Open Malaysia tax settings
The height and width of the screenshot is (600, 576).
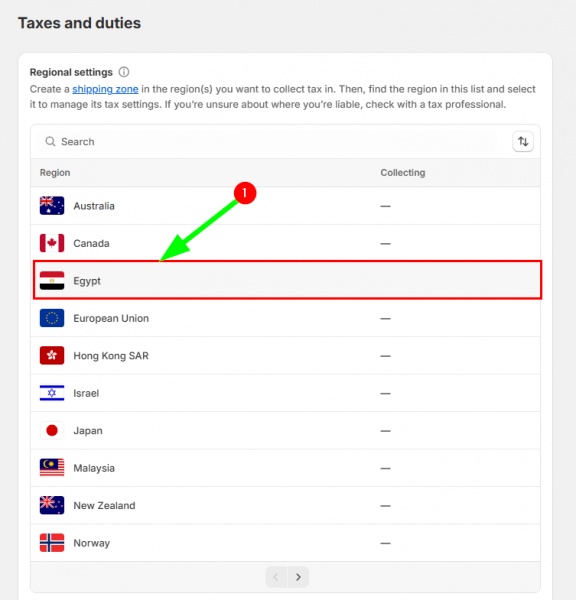point(286,468)
